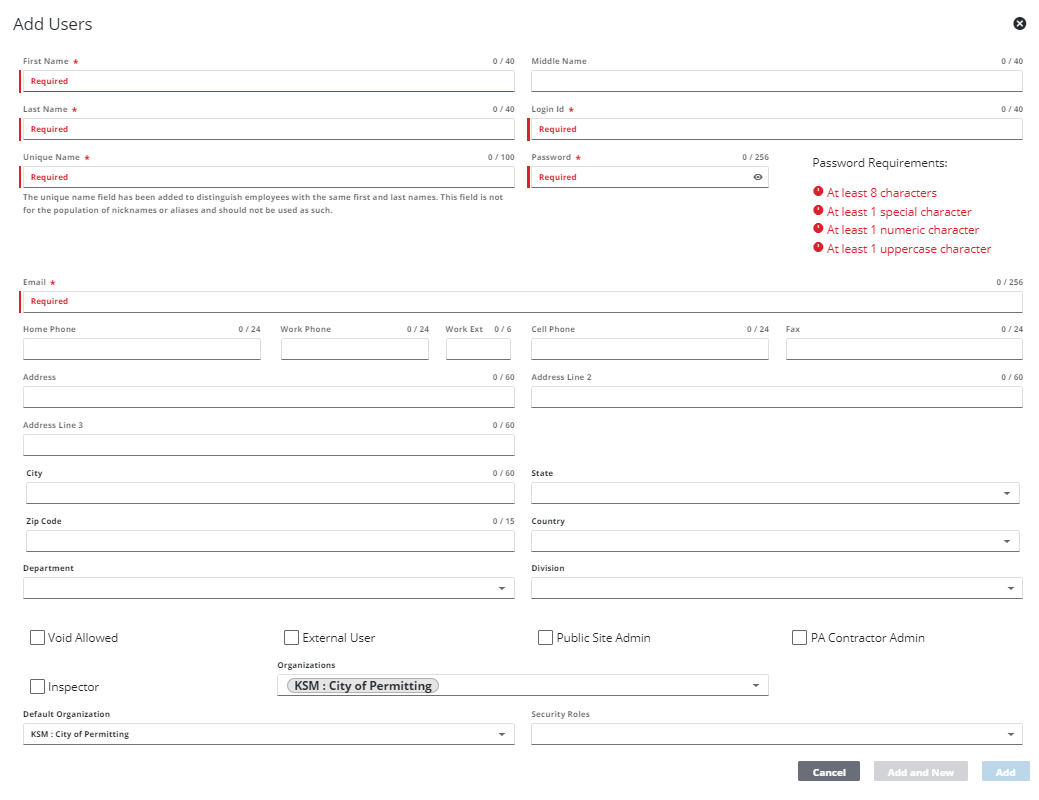Expand the Default Organization dropdown
This screenshot has height=800, width=1039.
[x=501, y=734]
